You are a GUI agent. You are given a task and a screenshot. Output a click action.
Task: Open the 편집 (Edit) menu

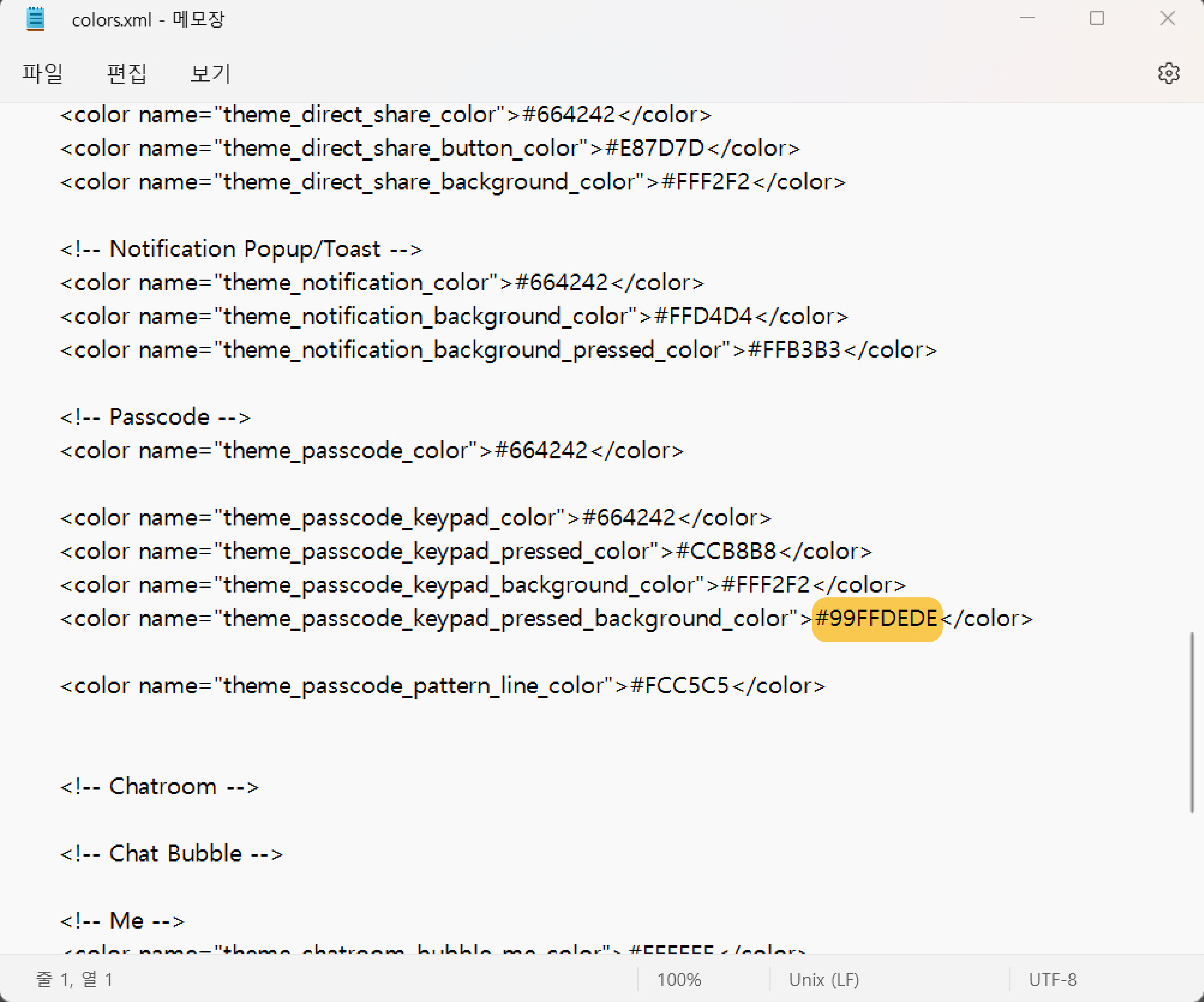click(127, 73)
